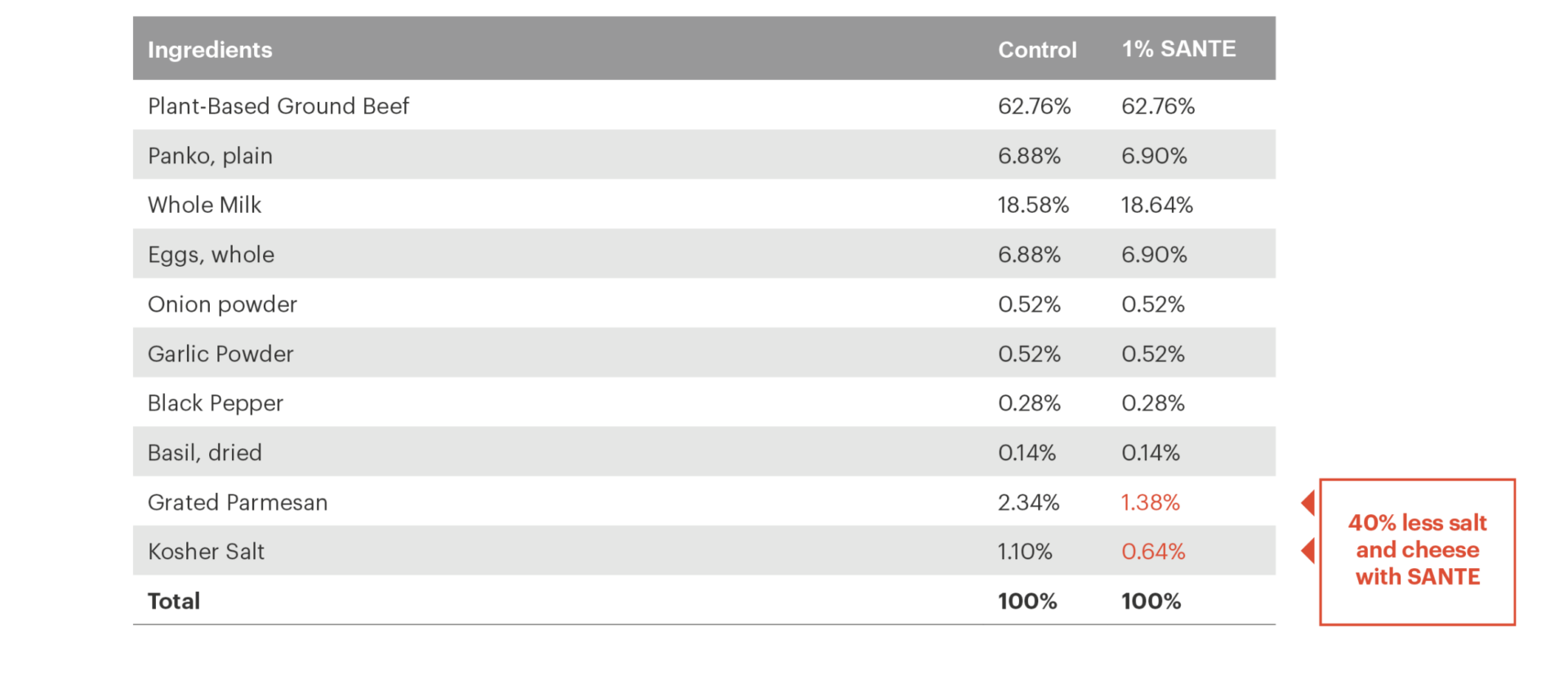
Task: Select the Control column header
Action: click(x=1037, y=50)
